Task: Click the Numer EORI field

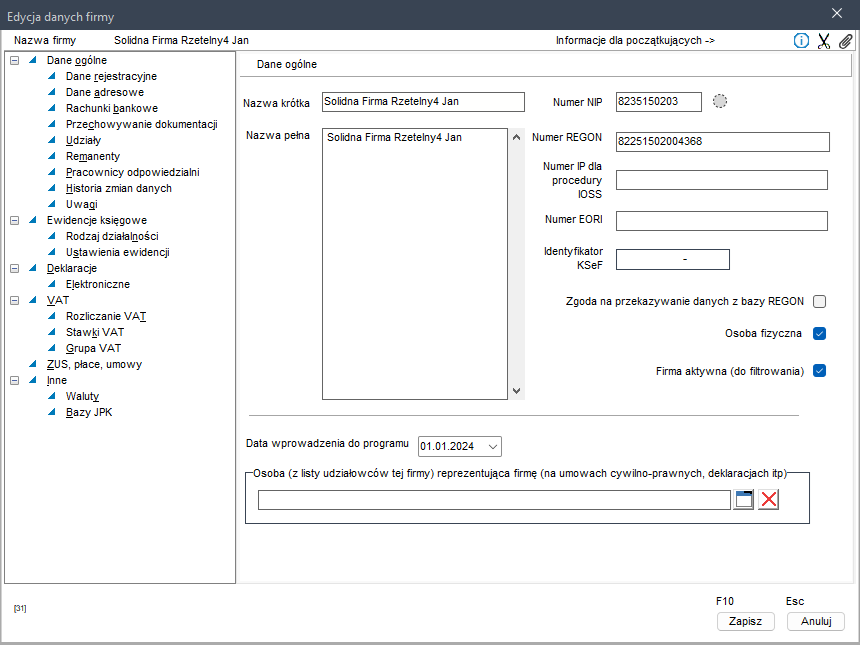Action: point(721,221)
